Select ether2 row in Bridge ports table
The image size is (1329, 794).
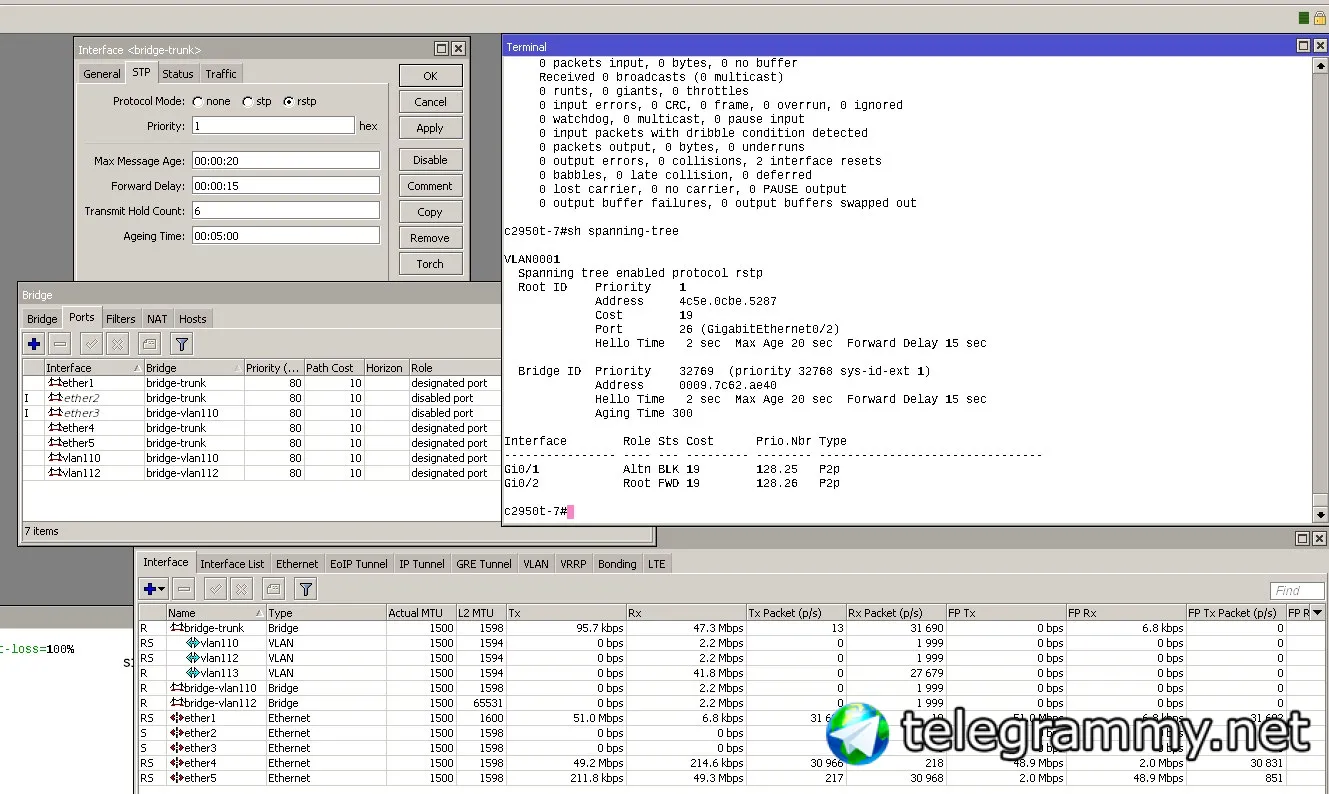[261, 398]
